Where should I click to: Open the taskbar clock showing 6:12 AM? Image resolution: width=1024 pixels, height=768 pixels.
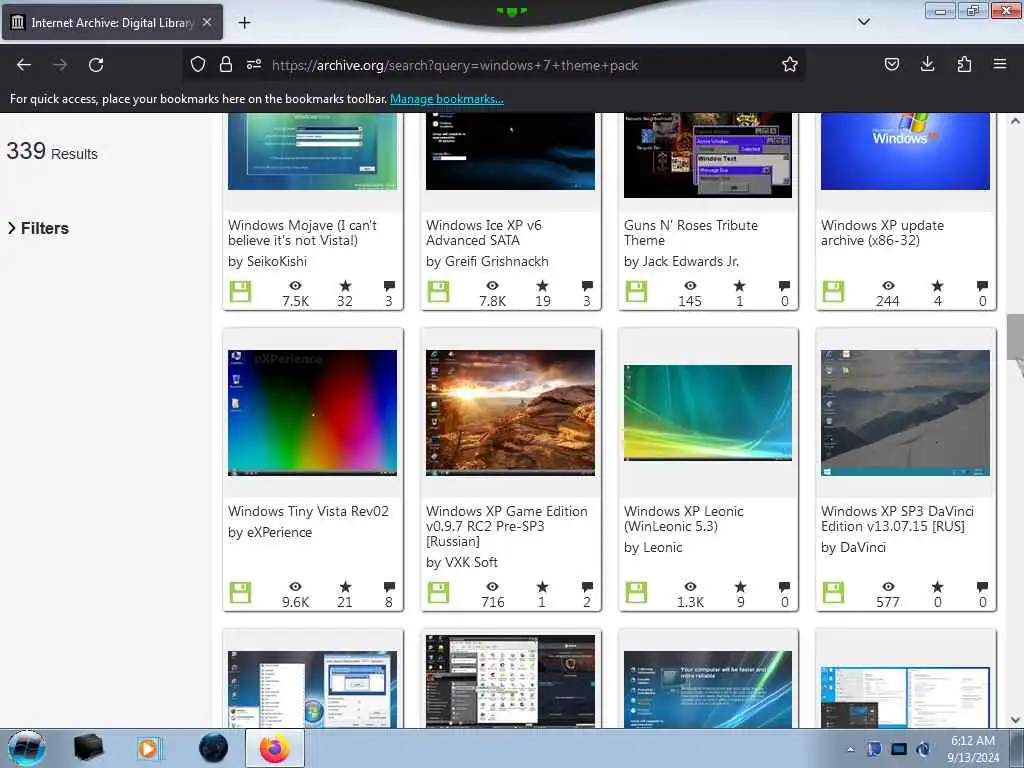point(973,749)
